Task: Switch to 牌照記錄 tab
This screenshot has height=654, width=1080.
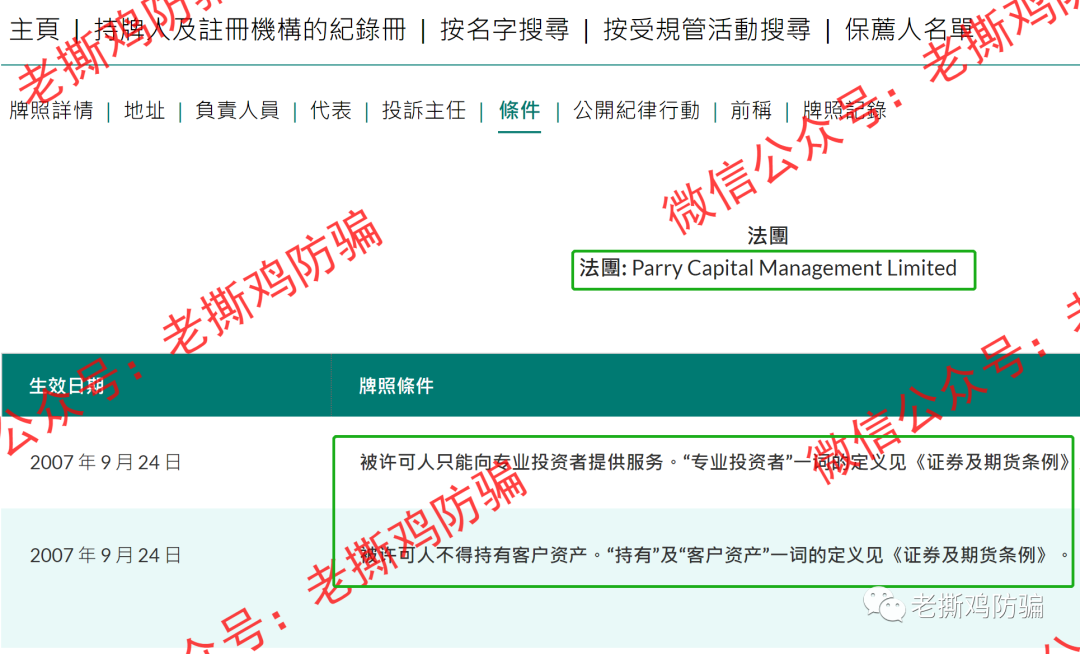Action: click(844, 111)
